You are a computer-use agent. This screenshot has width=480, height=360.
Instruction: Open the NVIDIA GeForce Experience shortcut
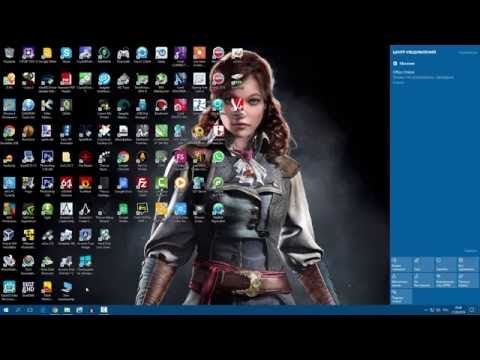(28, 212)
